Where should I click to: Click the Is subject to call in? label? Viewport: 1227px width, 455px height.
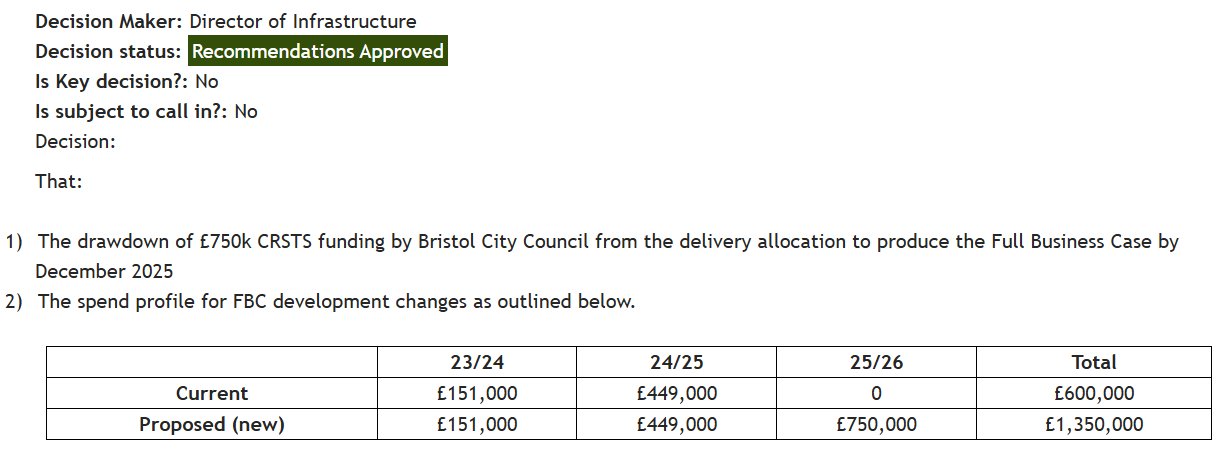tap(132, 112)
